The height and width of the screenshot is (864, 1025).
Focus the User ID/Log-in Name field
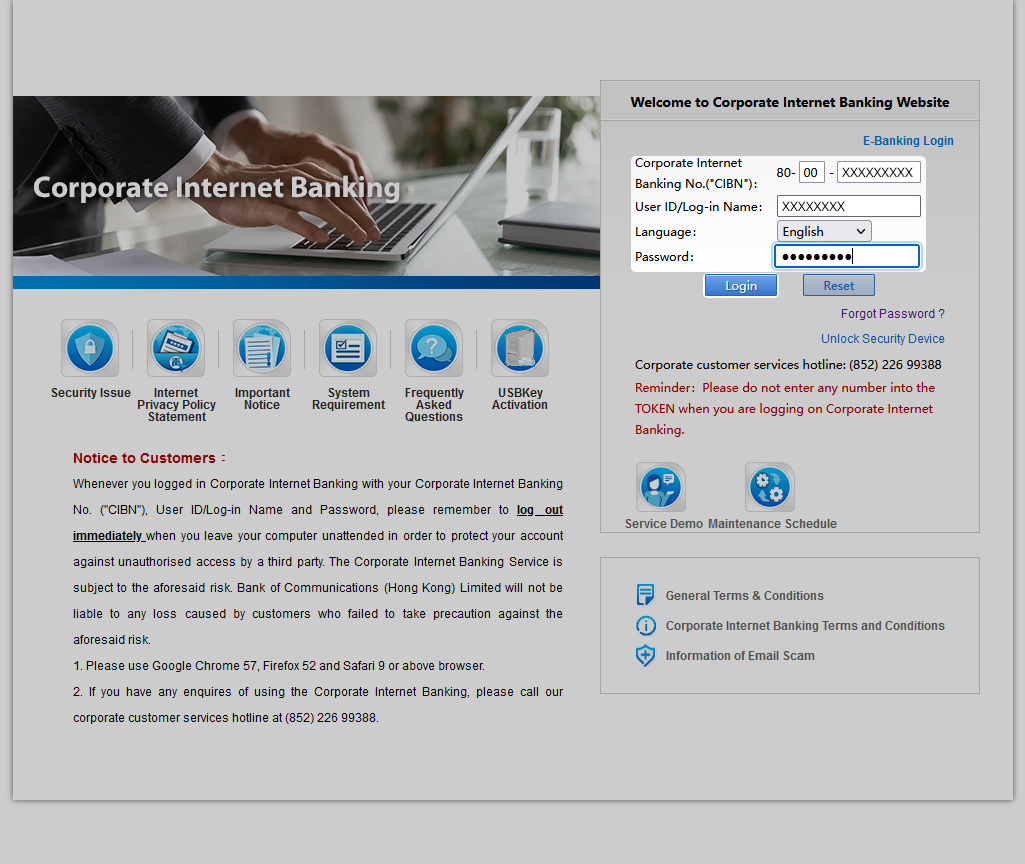coord(848,206)
